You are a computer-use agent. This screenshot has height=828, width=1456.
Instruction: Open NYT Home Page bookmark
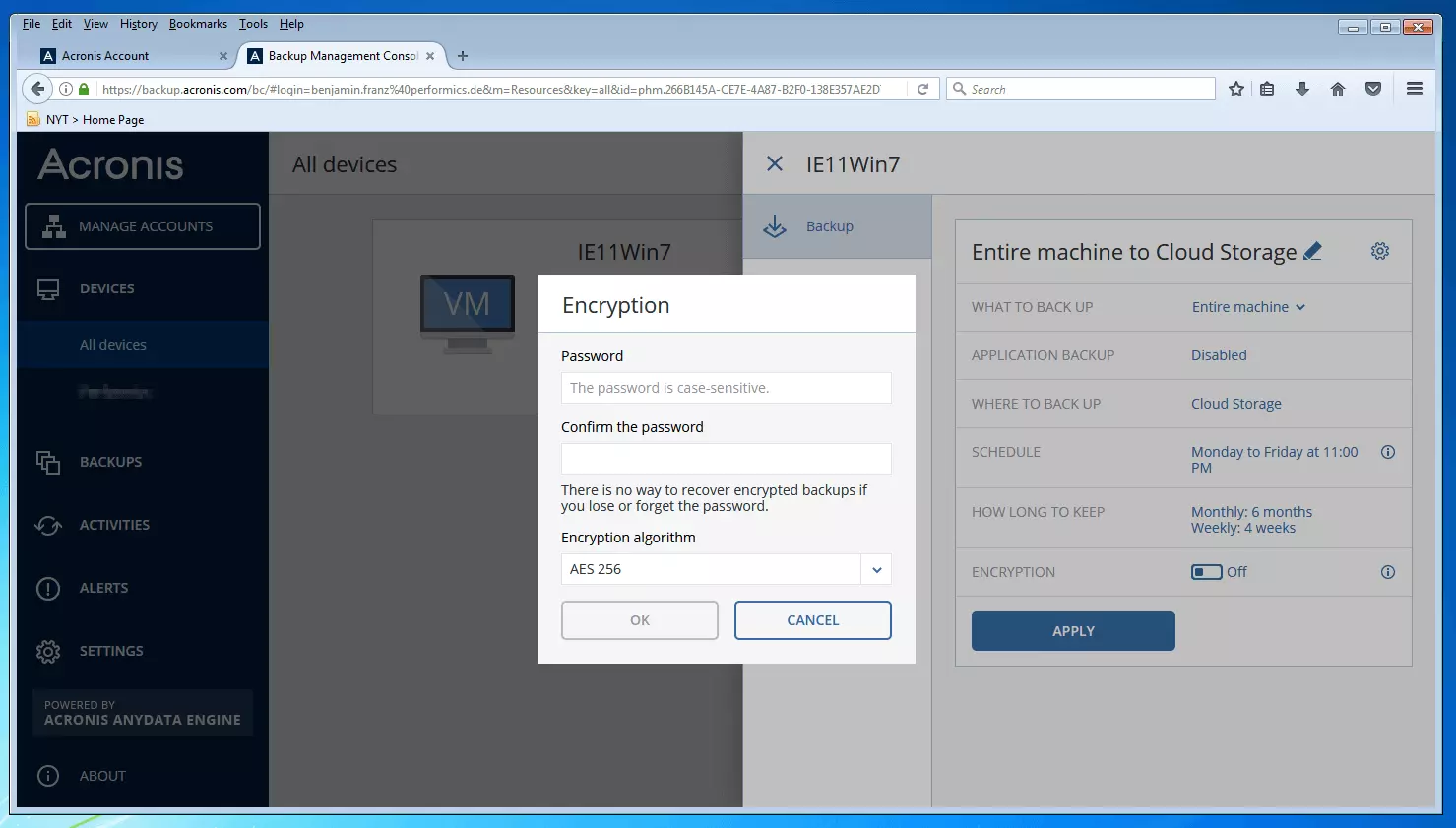[x=85, y=120]
